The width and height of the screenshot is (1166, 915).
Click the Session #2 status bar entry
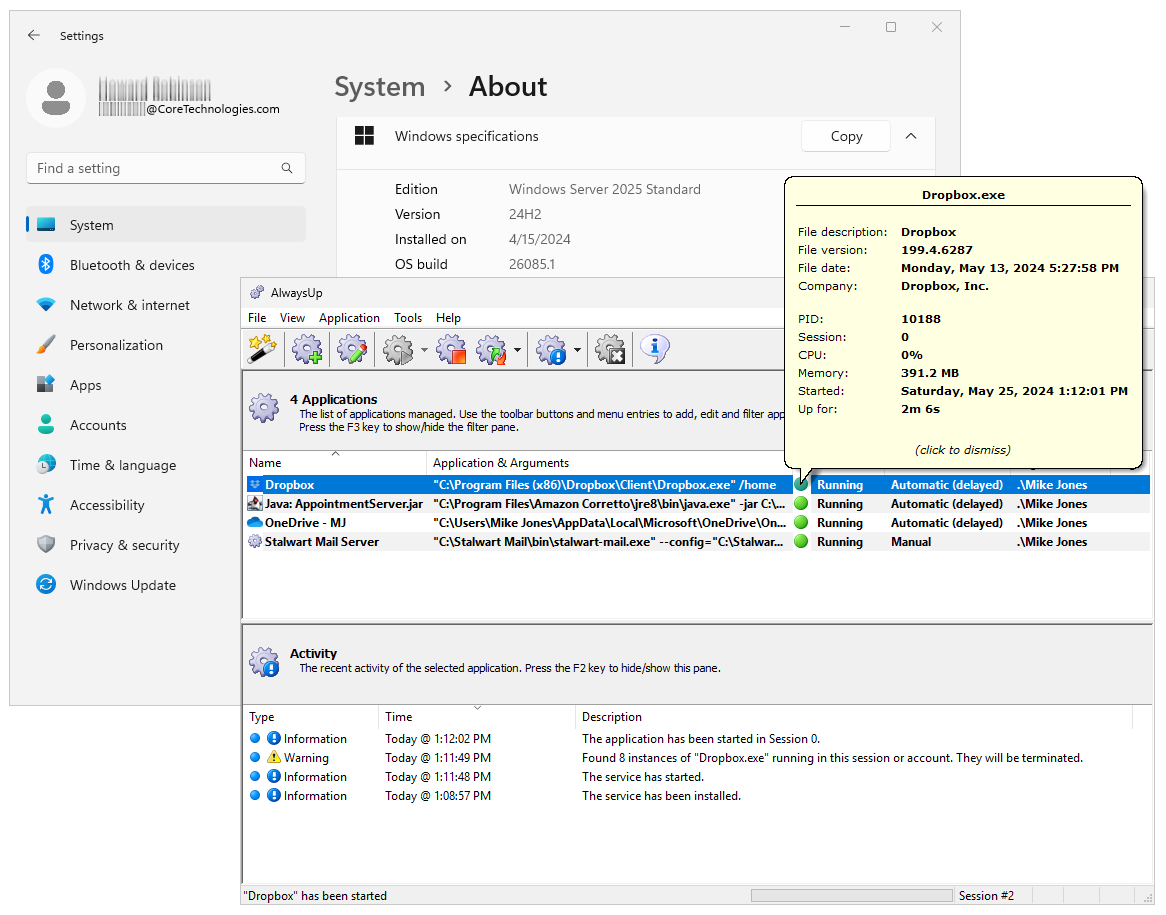coord(986,896)
